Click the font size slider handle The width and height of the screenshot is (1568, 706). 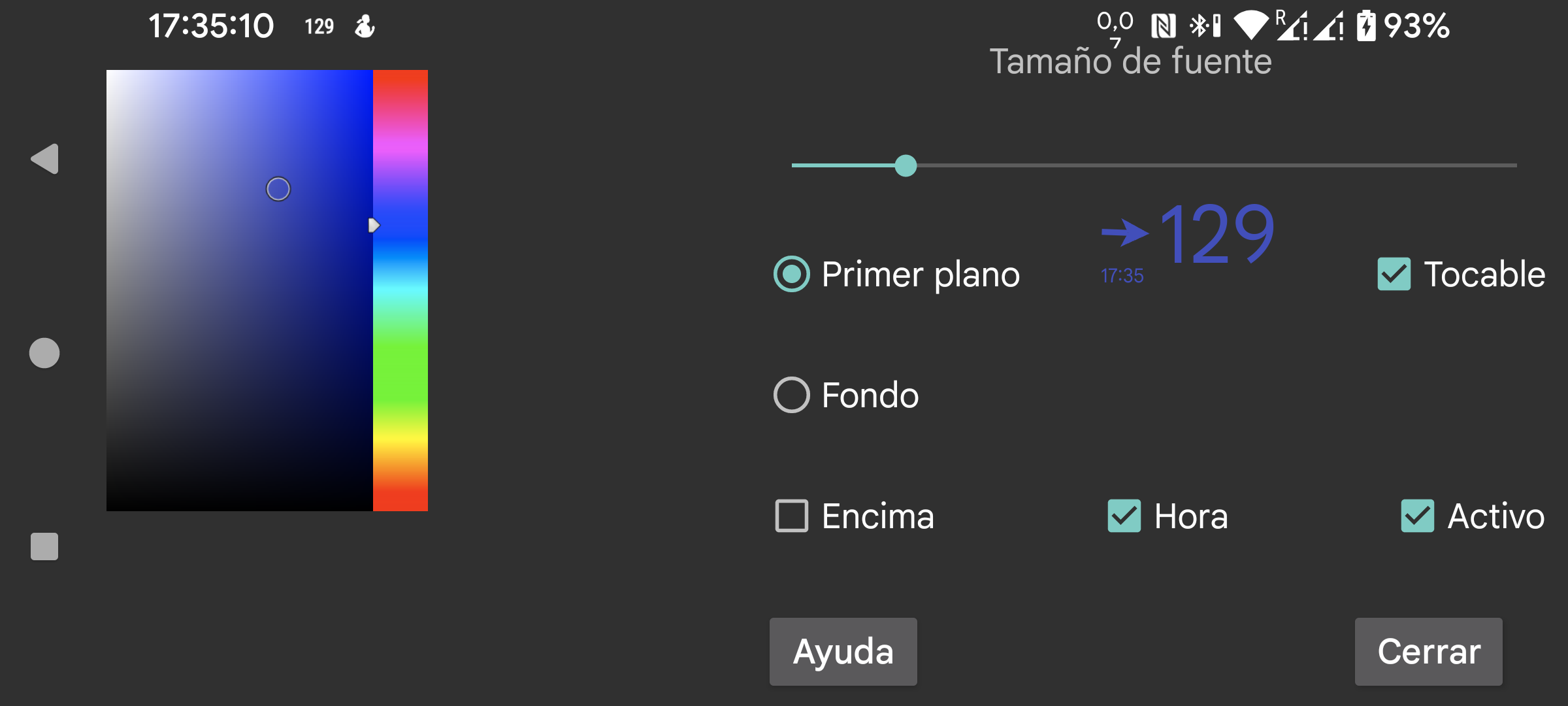click(x=906, y=165)
